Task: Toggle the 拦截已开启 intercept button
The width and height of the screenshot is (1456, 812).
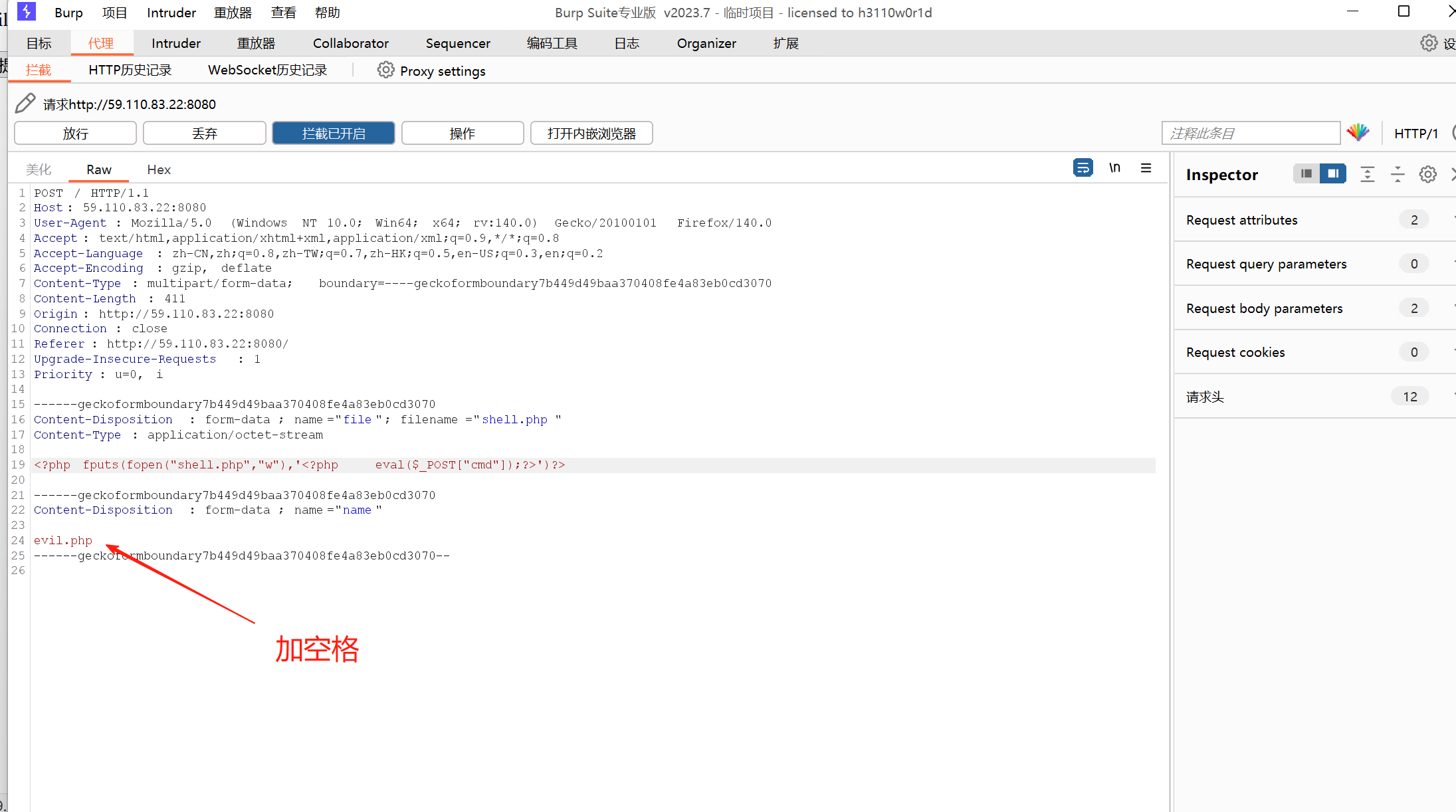Action: (x=334, y=133)
